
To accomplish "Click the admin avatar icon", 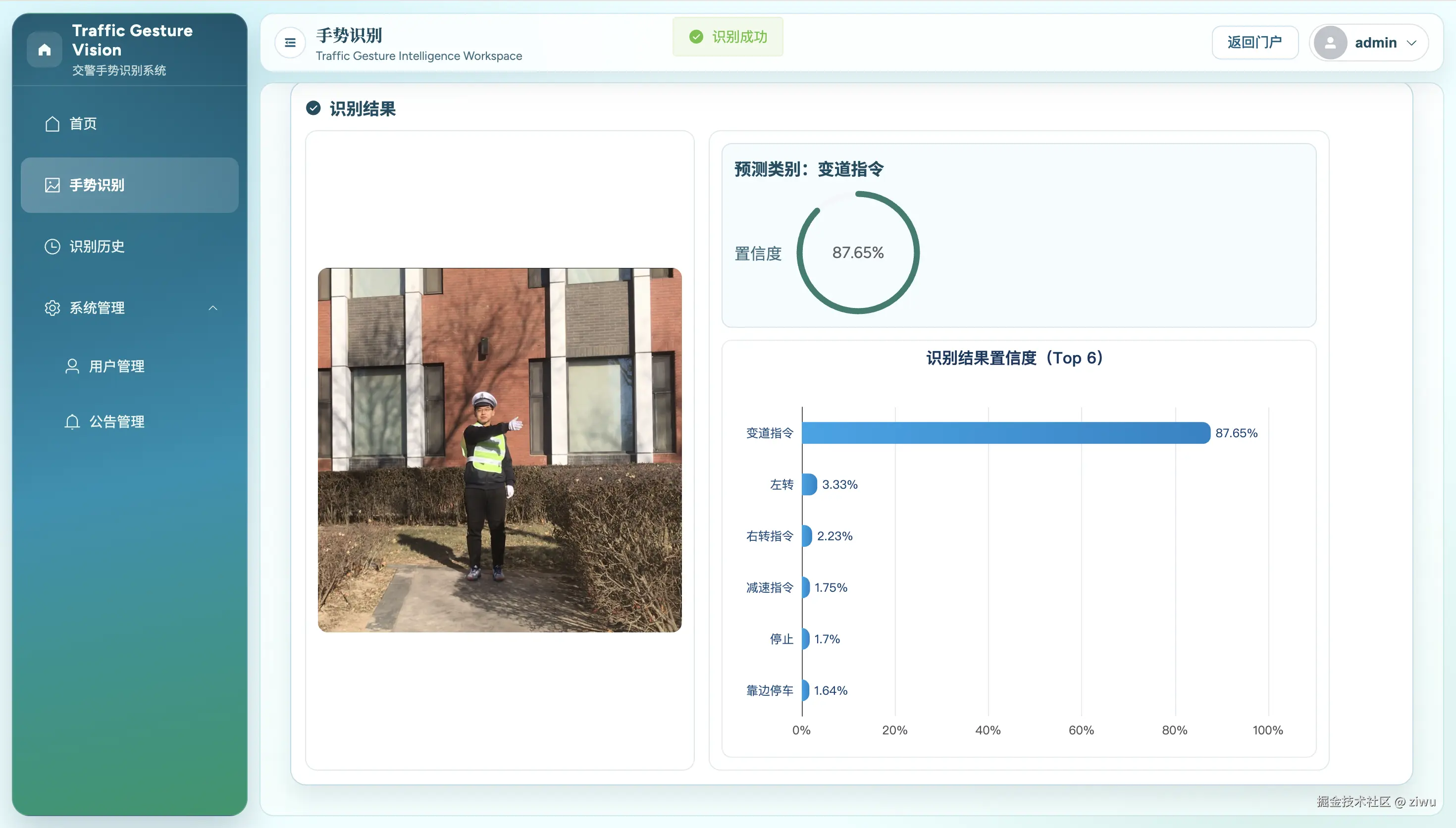I will [1330, 43].
